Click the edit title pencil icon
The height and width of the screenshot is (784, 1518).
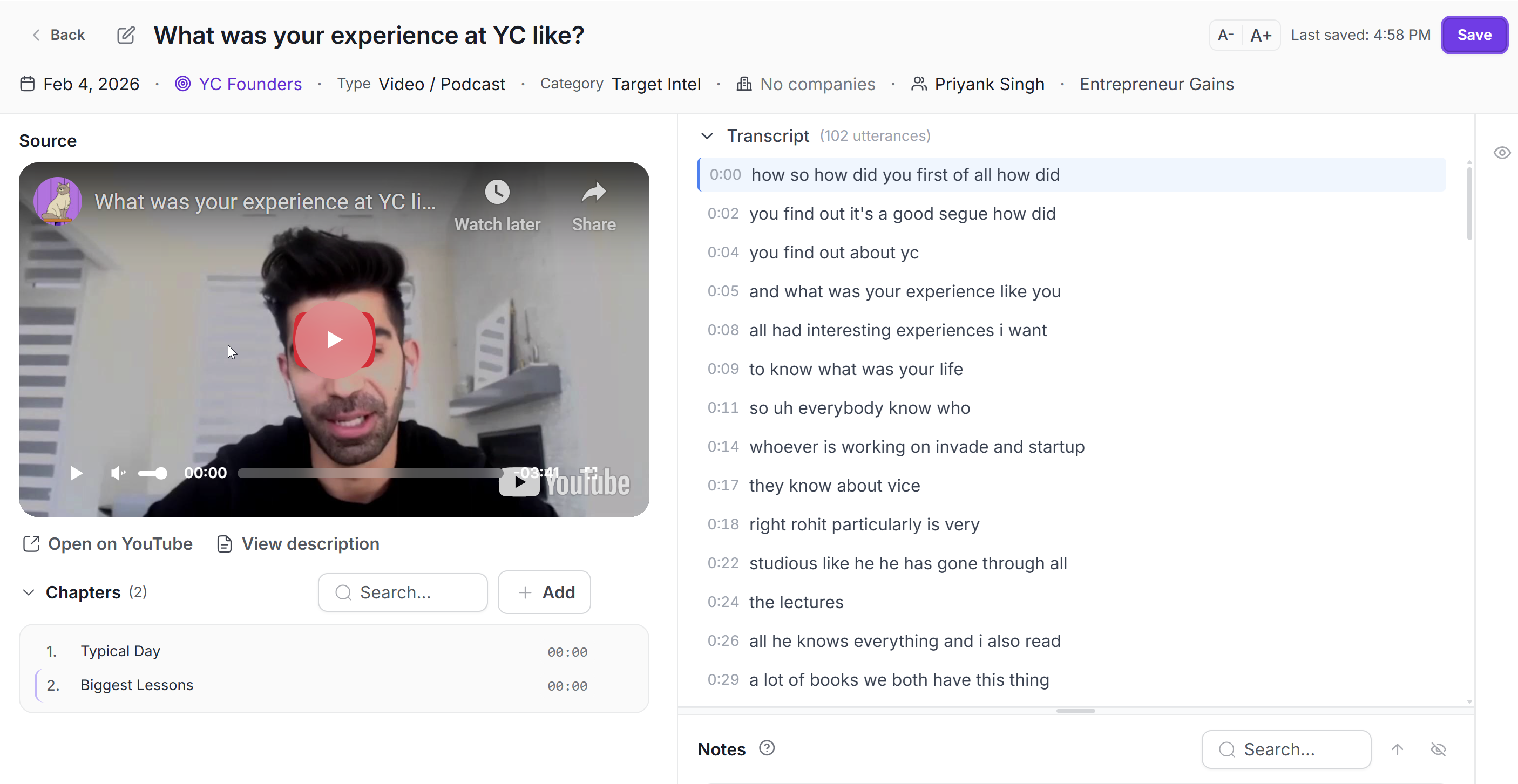point(126,35)
